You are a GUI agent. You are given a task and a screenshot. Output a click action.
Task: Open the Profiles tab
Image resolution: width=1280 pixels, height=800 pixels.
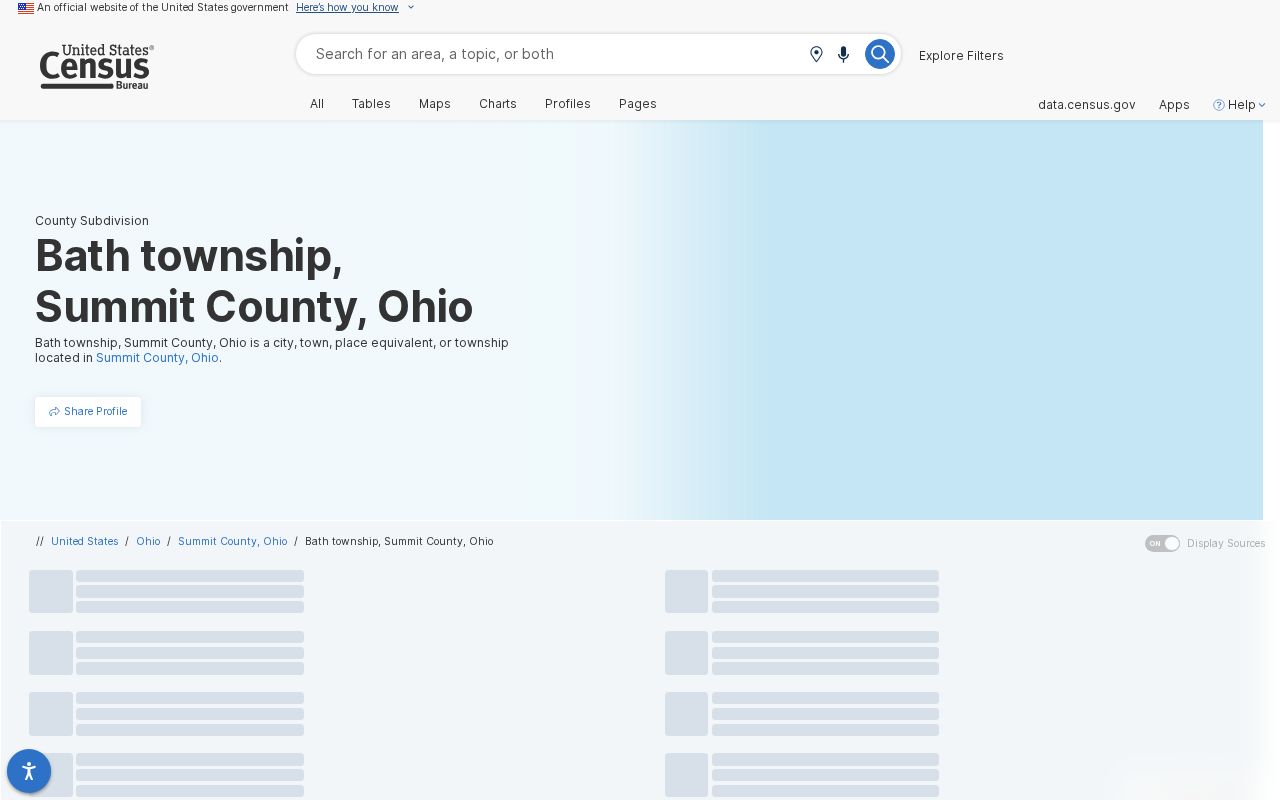(568, 104)
